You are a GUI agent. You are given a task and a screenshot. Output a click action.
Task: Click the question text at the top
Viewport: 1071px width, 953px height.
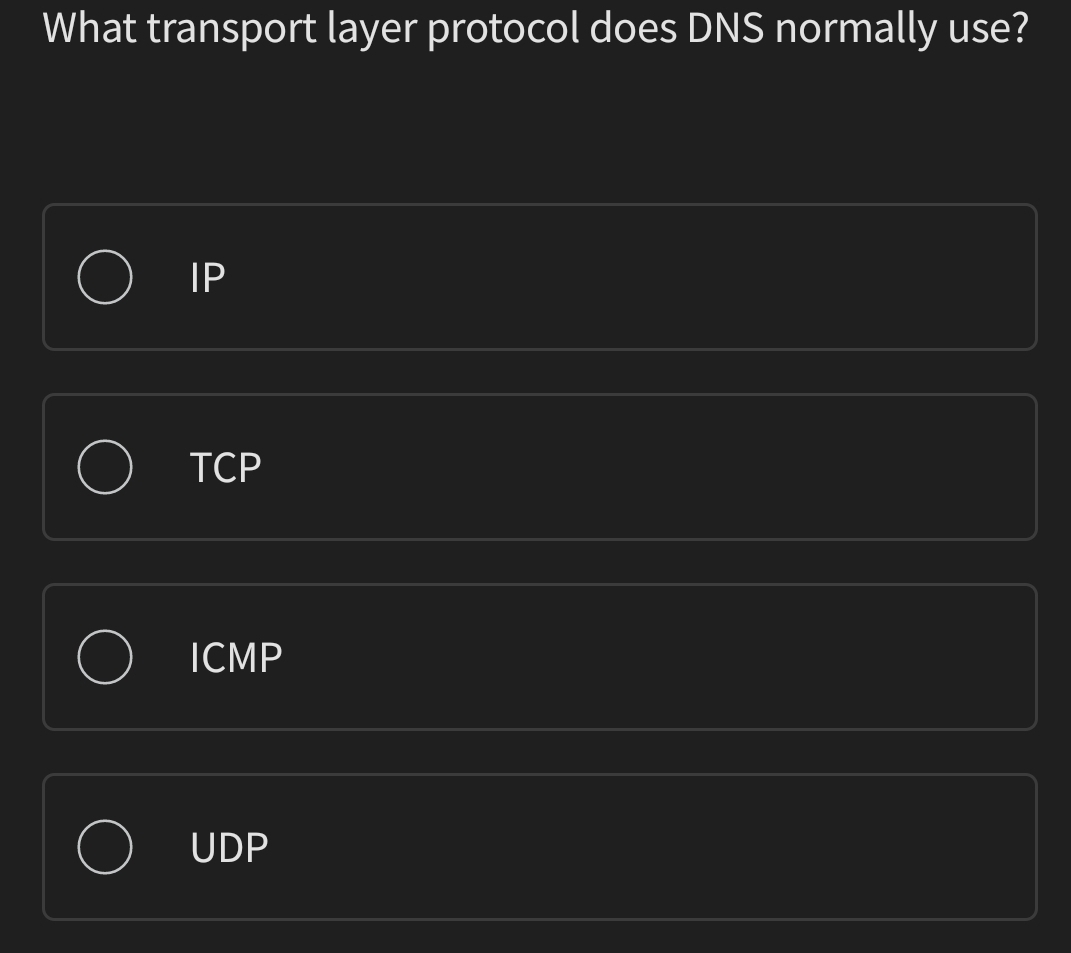click(535, 29)
